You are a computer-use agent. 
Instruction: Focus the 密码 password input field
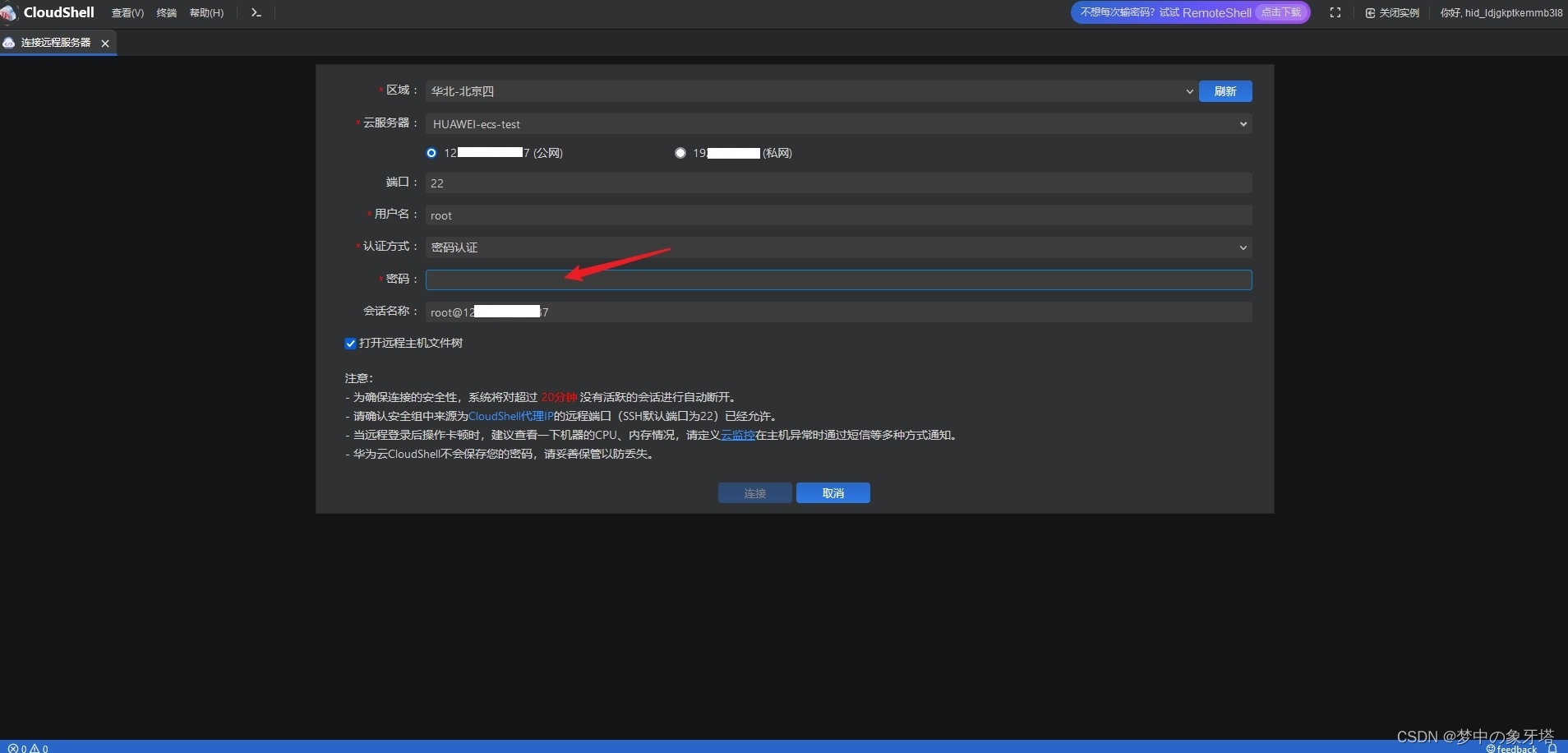pos(838,279)
